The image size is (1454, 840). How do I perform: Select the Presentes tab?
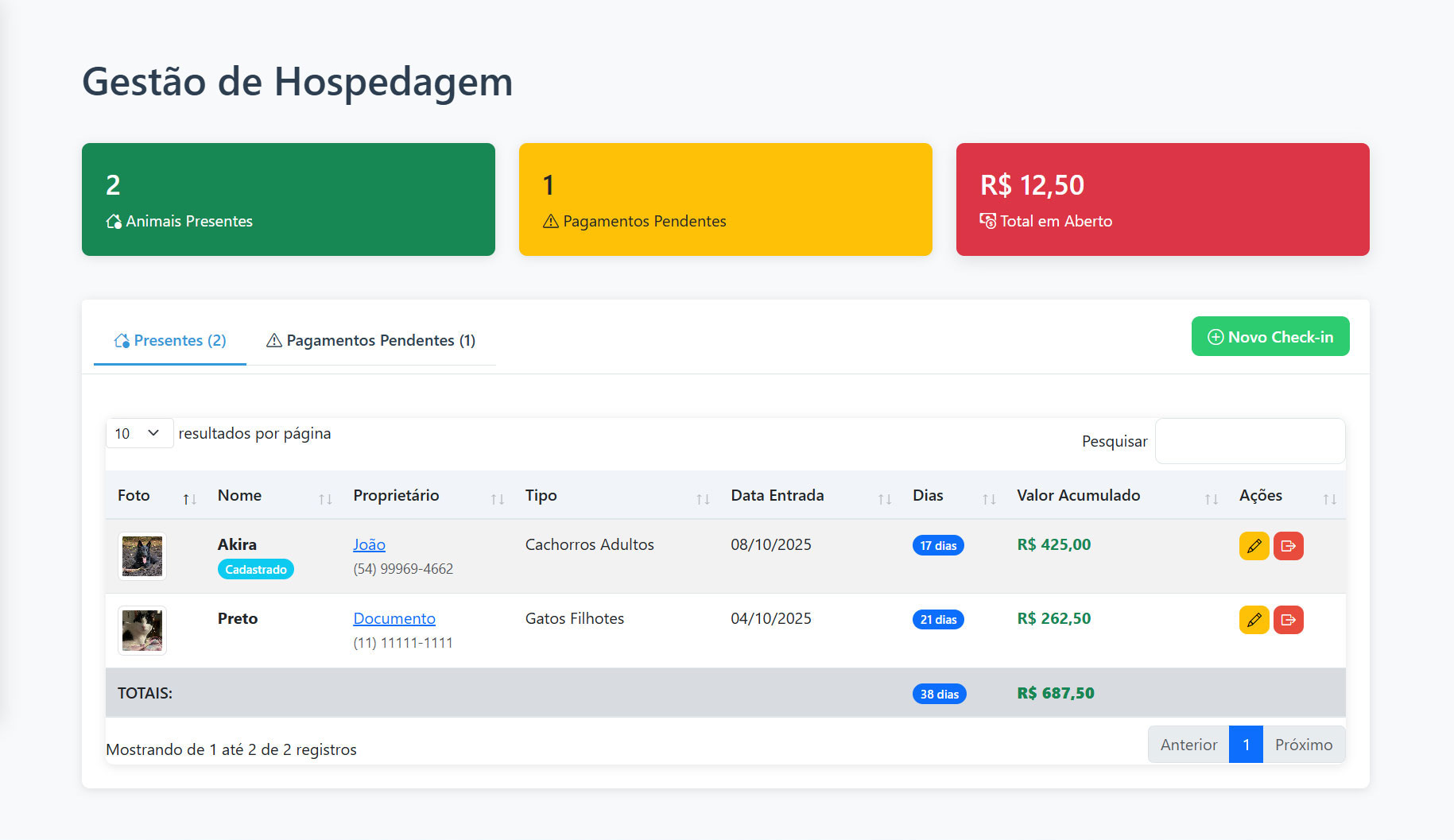170,341
